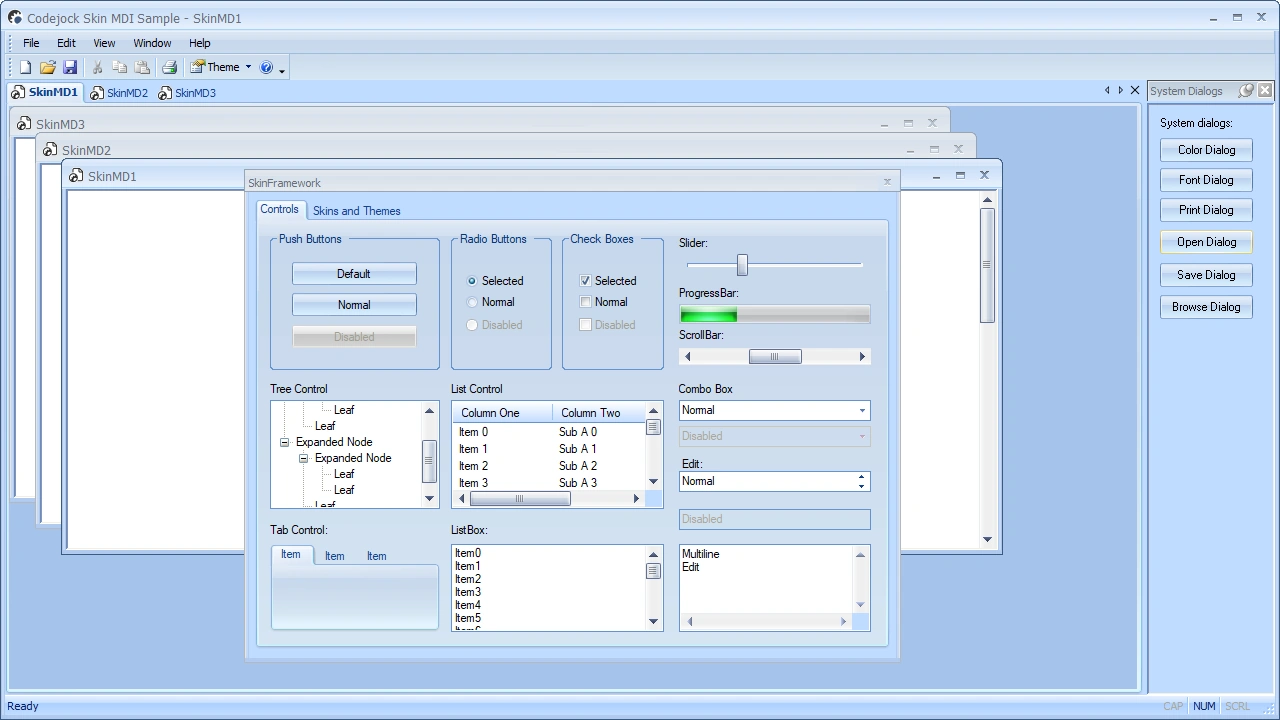Click the Slider thumb control

742,264
